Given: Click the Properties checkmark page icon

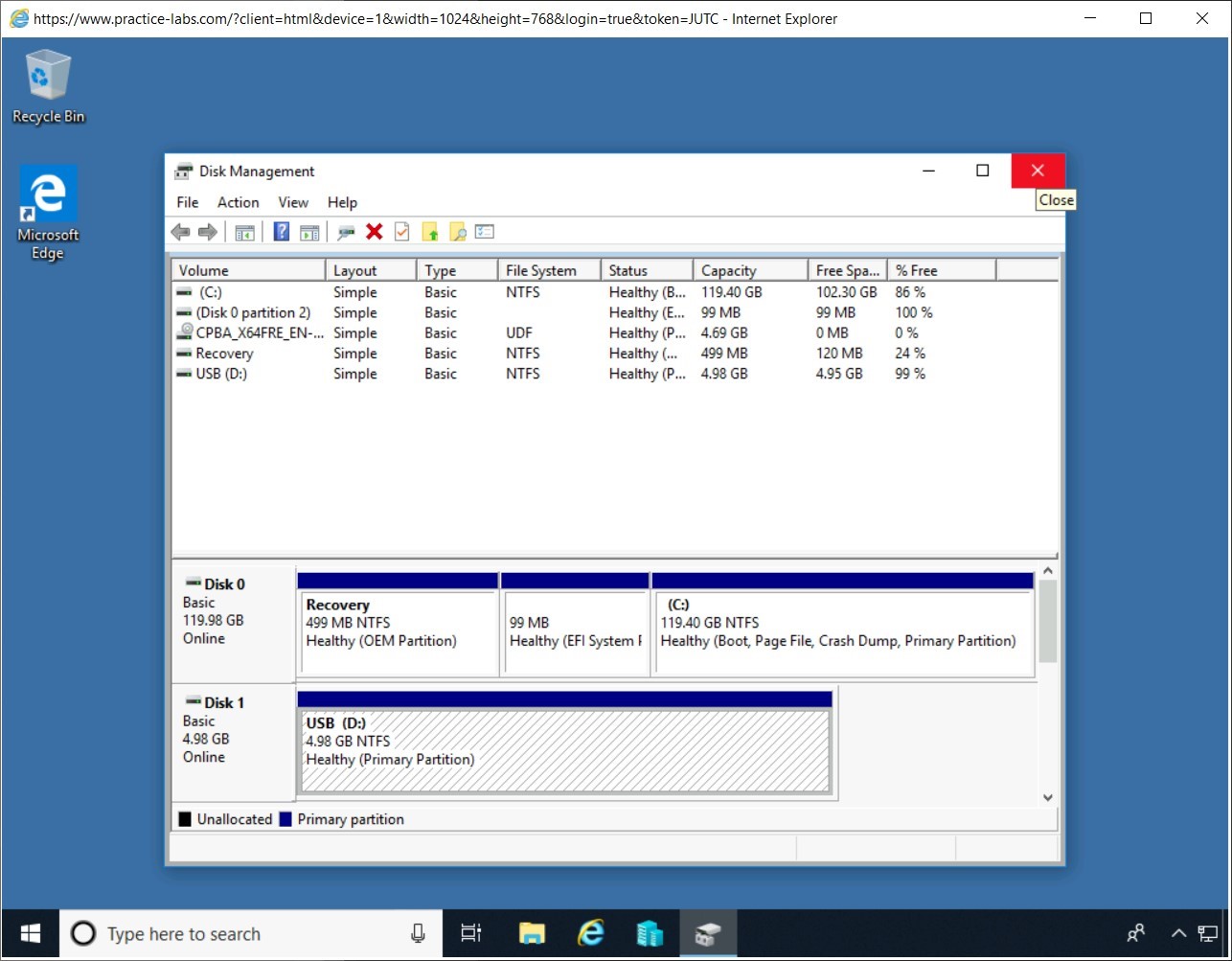Looking at the screenshot, I should (x=402, y=232).
